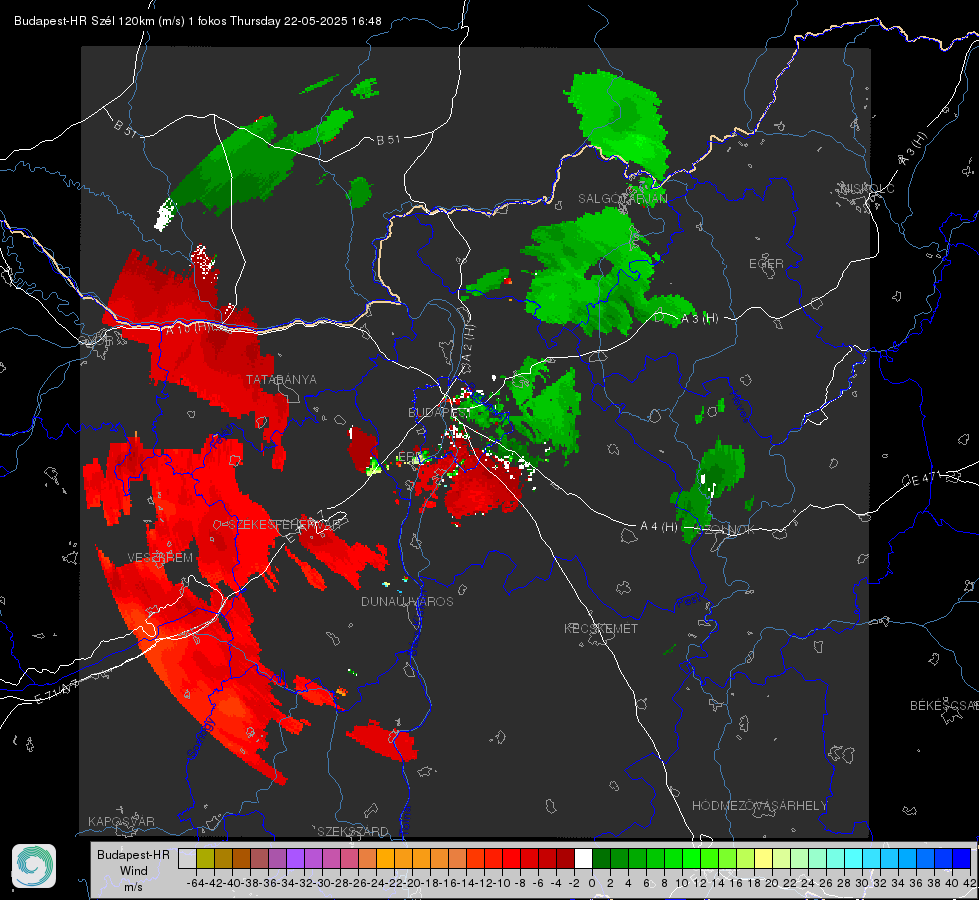Click the KAPOSVÁR city label
Screen dimensions: 979x900
[x=121, y=821]
